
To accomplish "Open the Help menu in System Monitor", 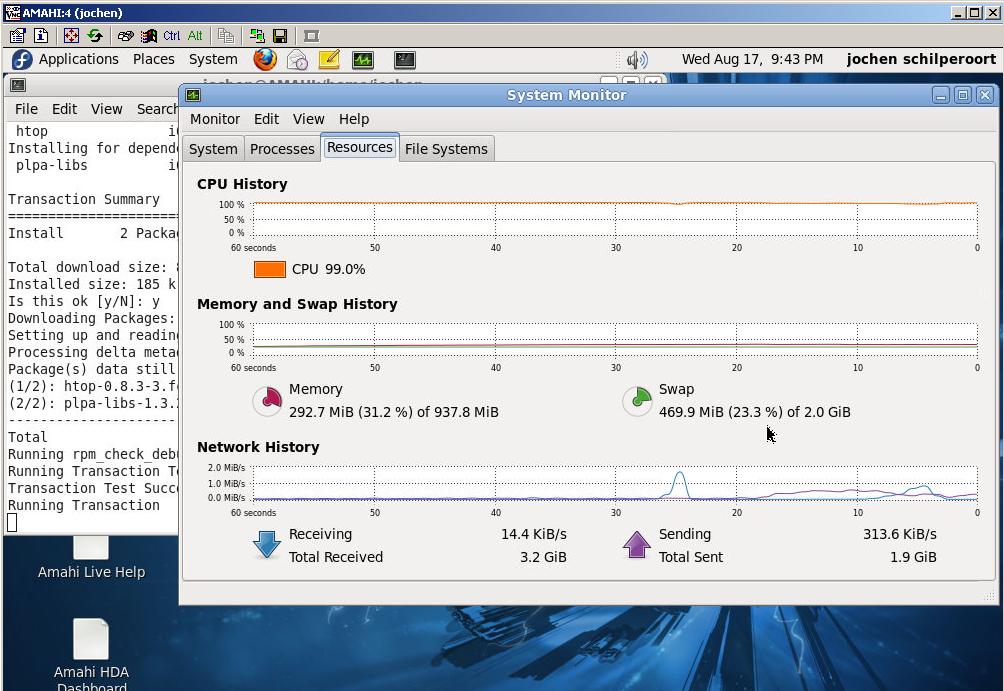I will coord(353,119).
